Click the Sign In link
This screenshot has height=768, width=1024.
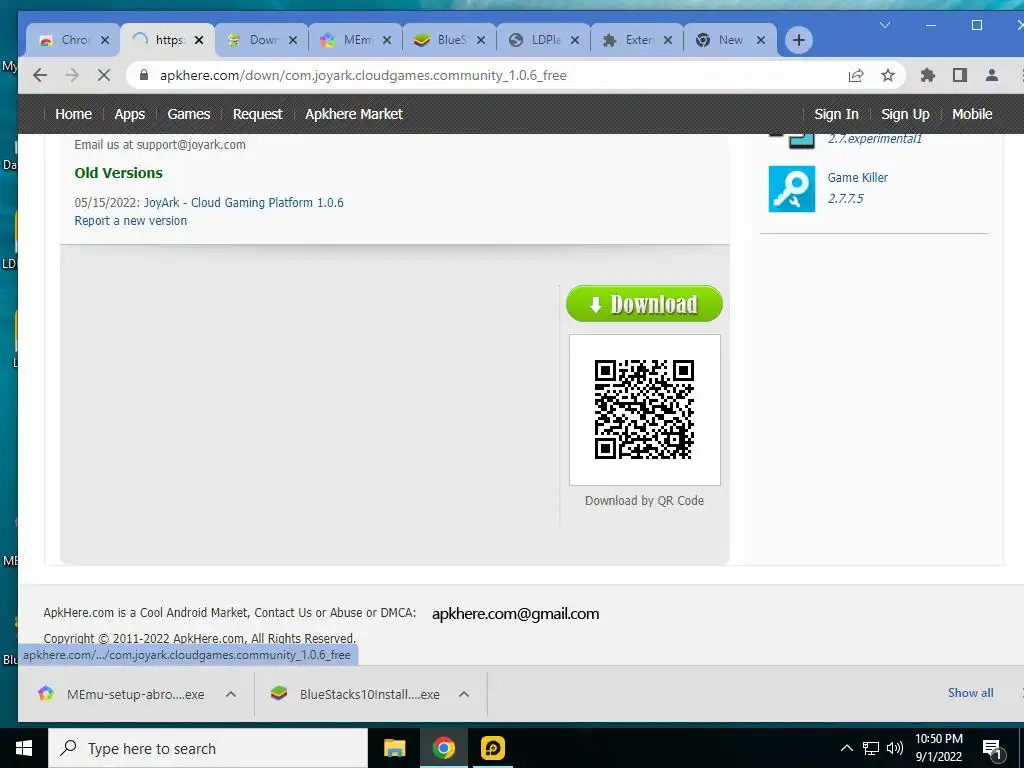pyautogui.click(x=836, y=114)
